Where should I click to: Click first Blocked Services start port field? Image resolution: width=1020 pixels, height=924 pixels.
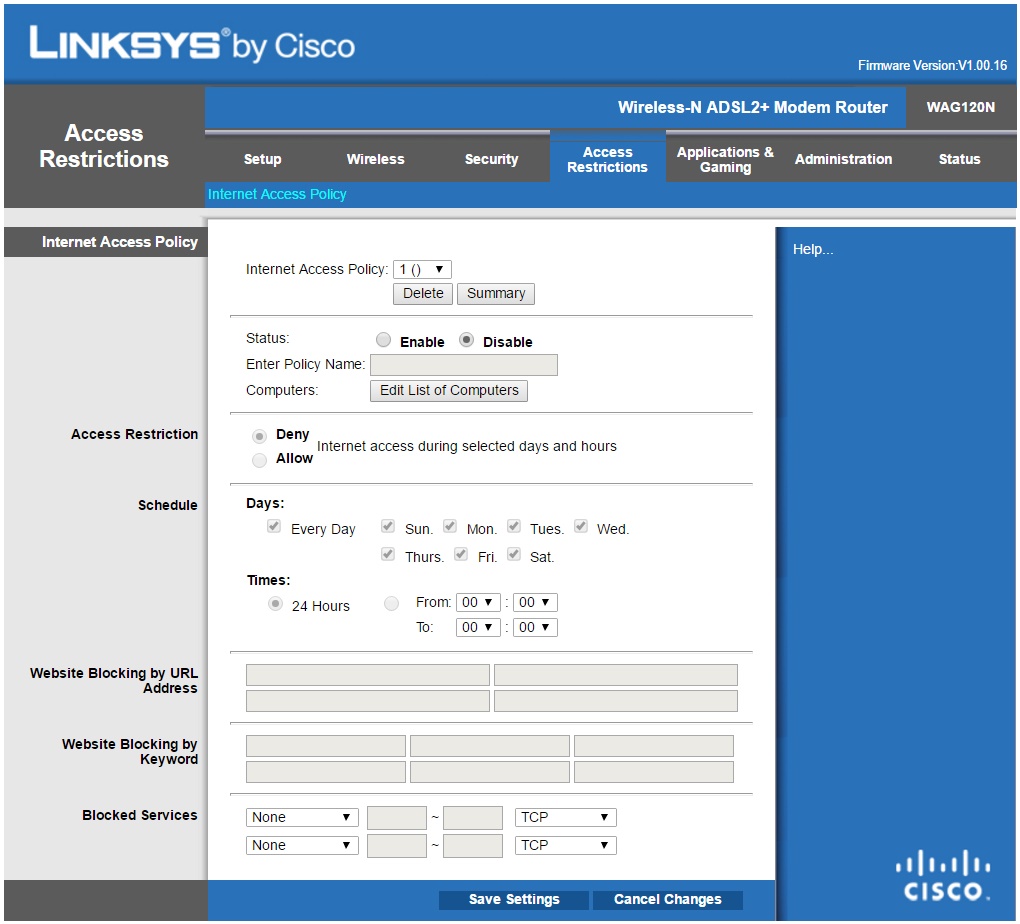point(397,818)
